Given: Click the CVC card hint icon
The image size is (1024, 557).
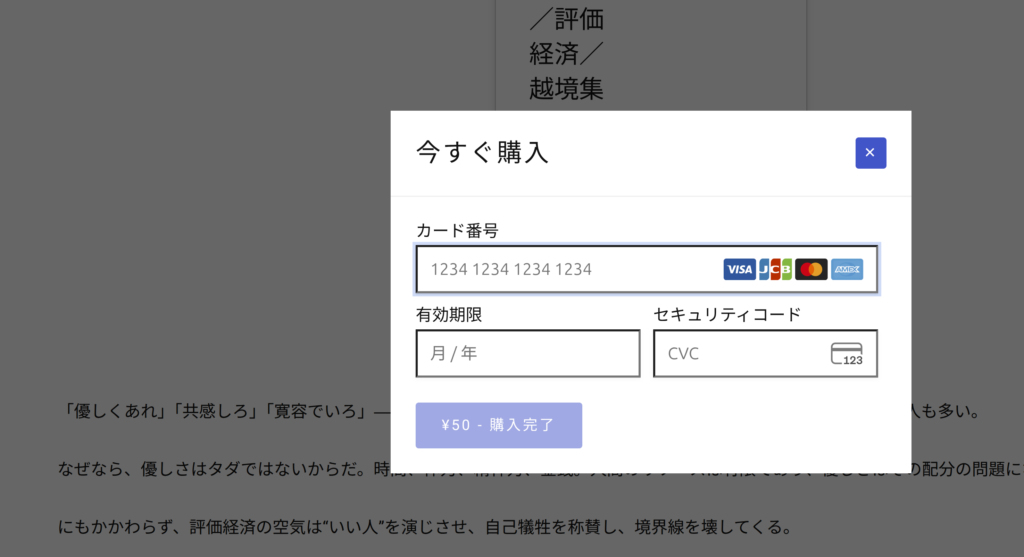Looking at the screenshot, I should (x=846, y=354).
